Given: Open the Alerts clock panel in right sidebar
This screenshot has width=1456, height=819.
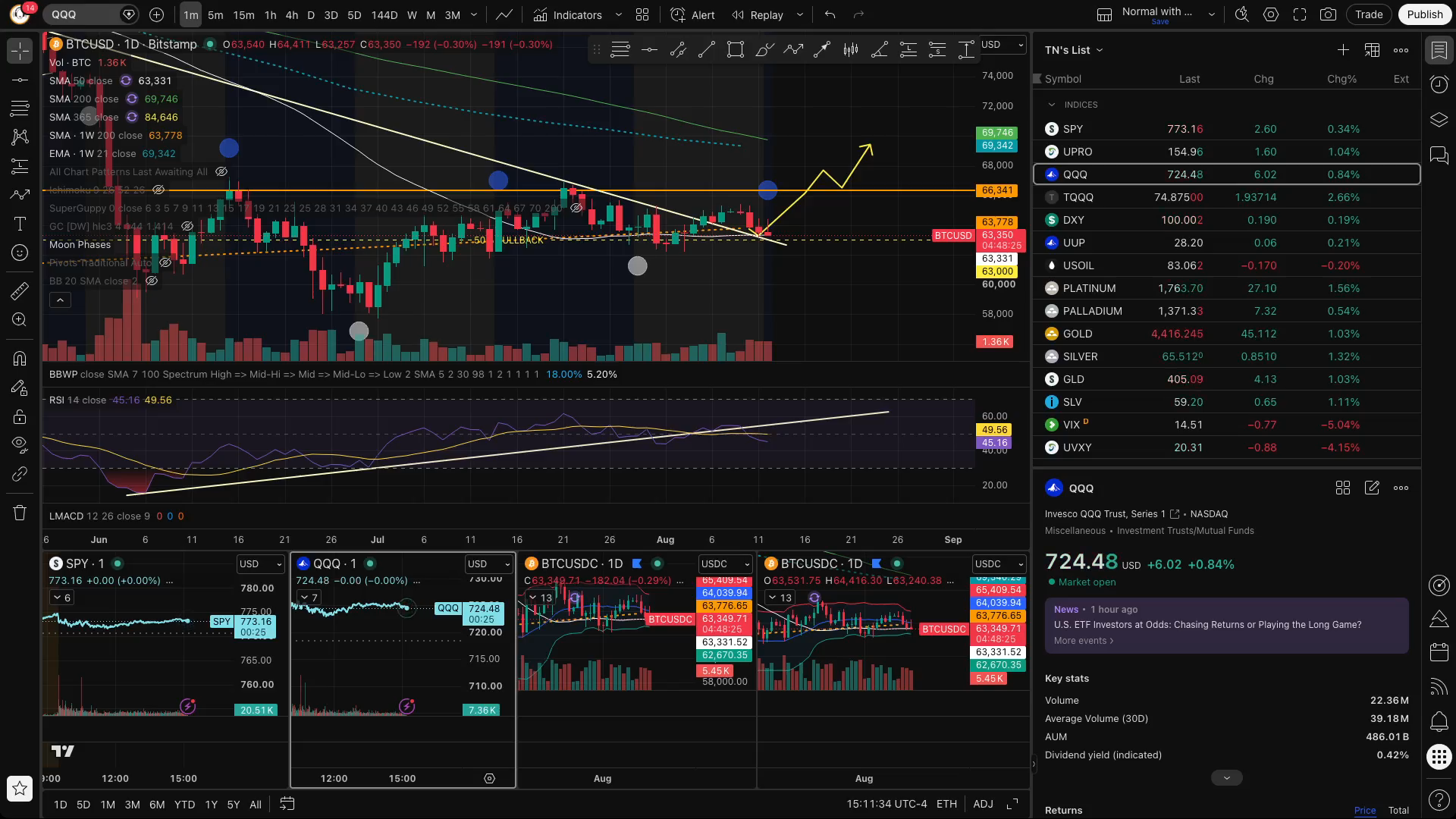Looking at the screenshot, I should (x=1439, y=84).
